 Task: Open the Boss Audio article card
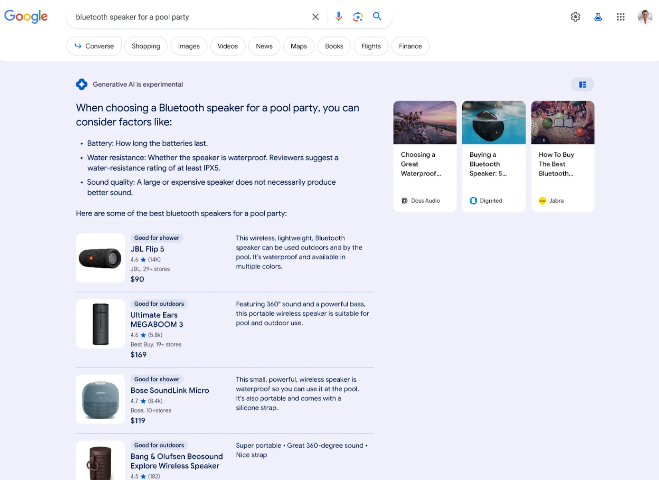[x=425, y=156]
